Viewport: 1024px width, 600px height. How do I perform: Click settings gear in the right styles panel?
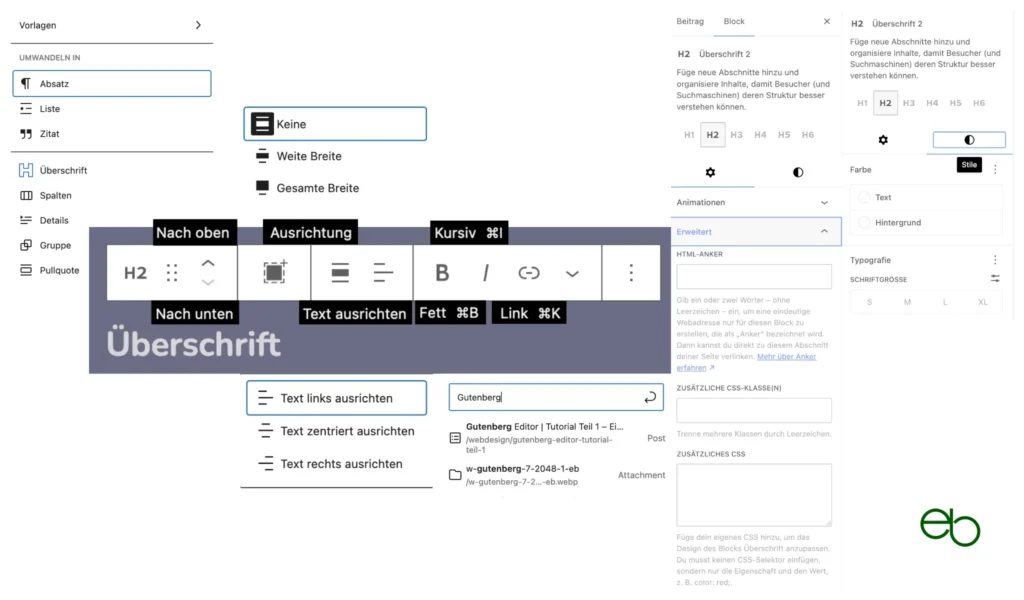(883, 140)
